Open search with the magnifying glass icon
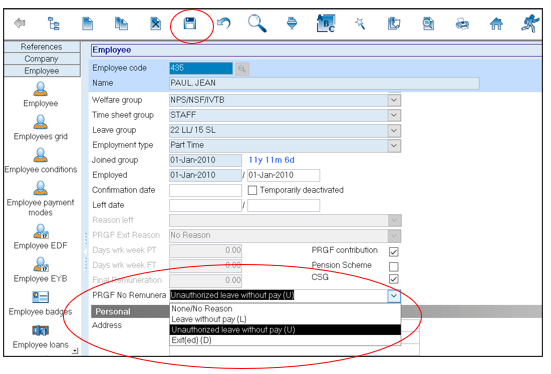This screenshot has width=551, height=374. point(257,24)
